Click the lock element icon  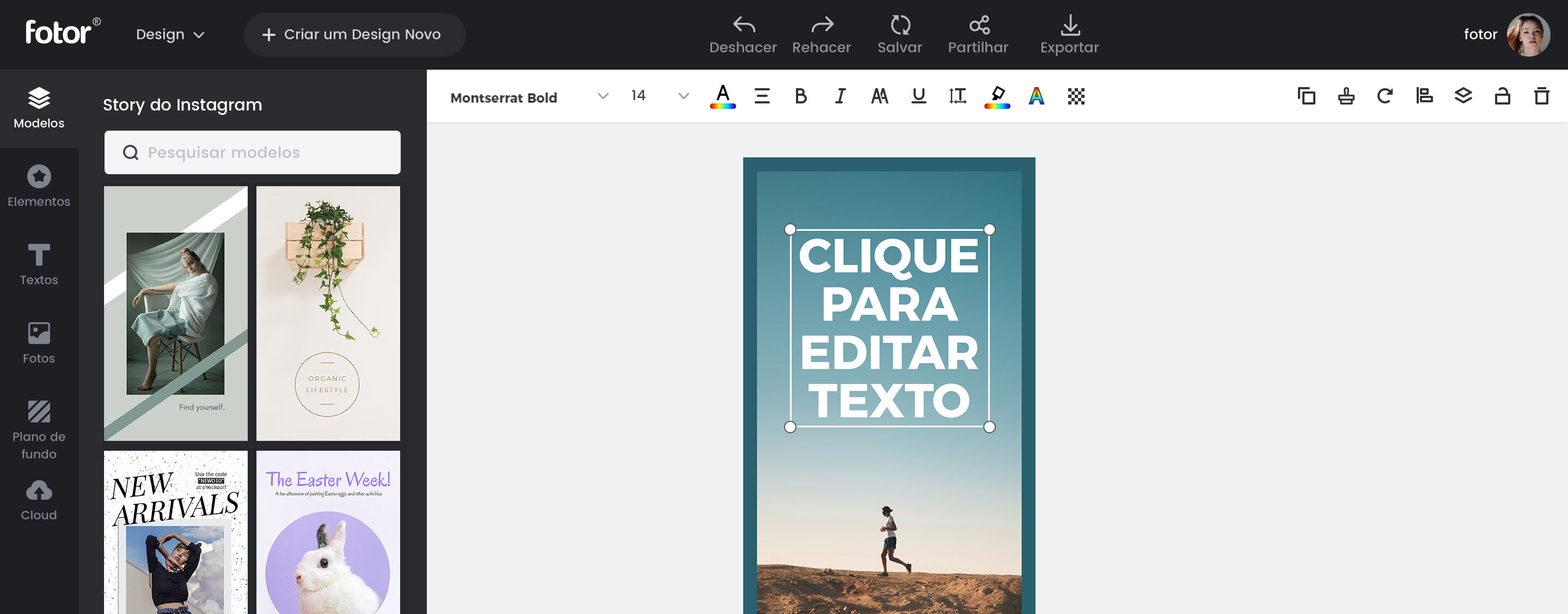1502,96
